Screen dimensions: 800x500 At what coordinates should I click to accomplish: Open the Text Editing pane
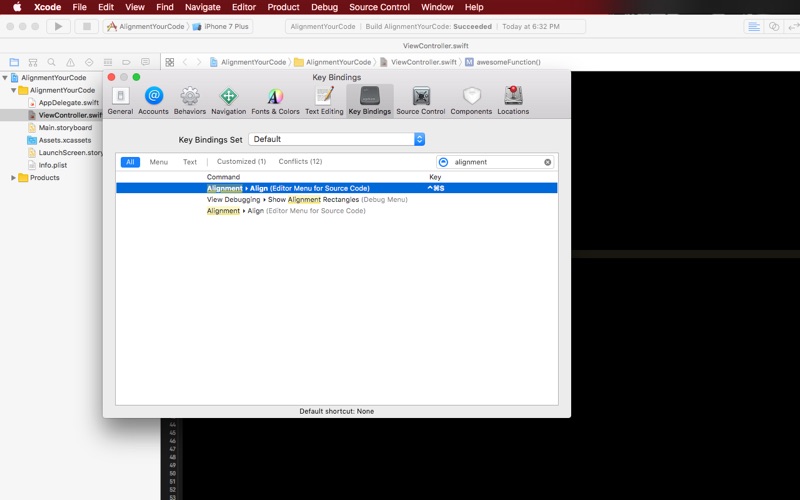[324, 101]
